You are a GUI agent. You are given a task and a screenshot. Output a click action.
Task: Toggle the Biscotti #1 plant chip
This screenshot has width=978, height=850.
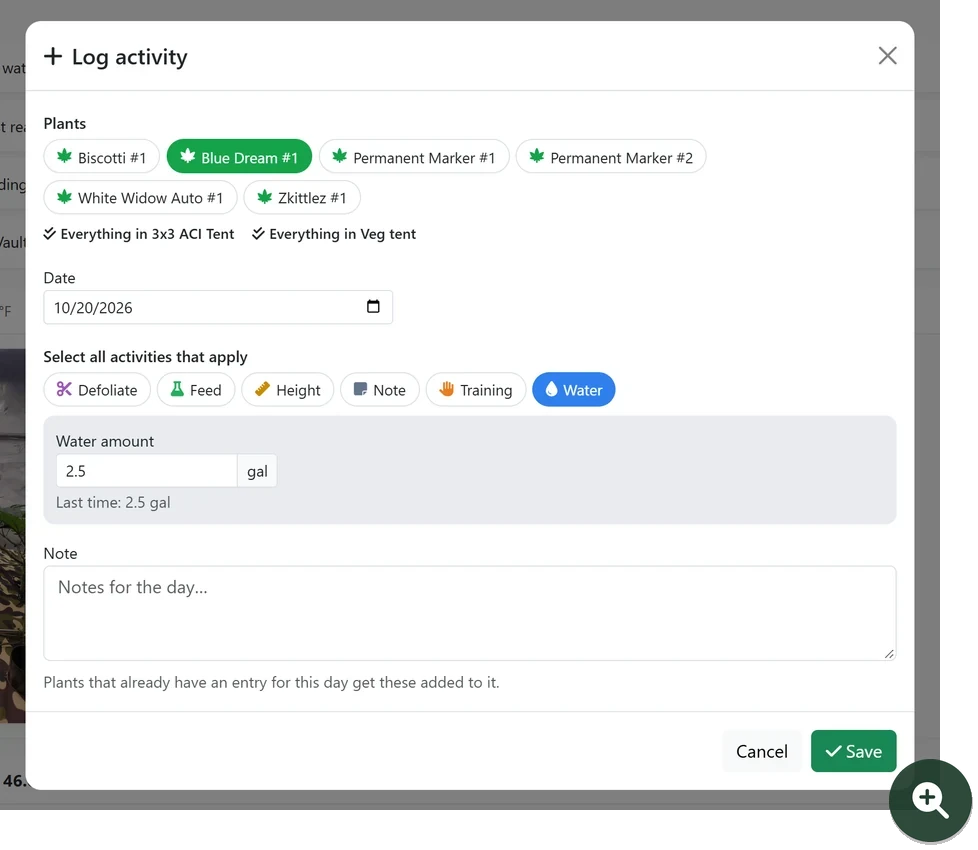102,157
